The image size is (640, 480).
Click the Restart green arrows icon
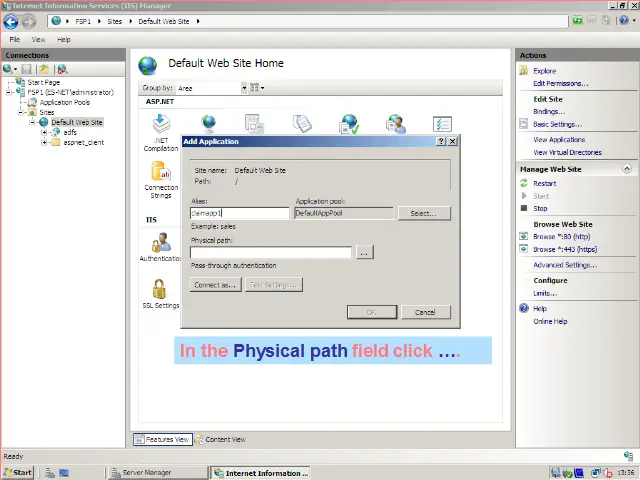(524, 183)
